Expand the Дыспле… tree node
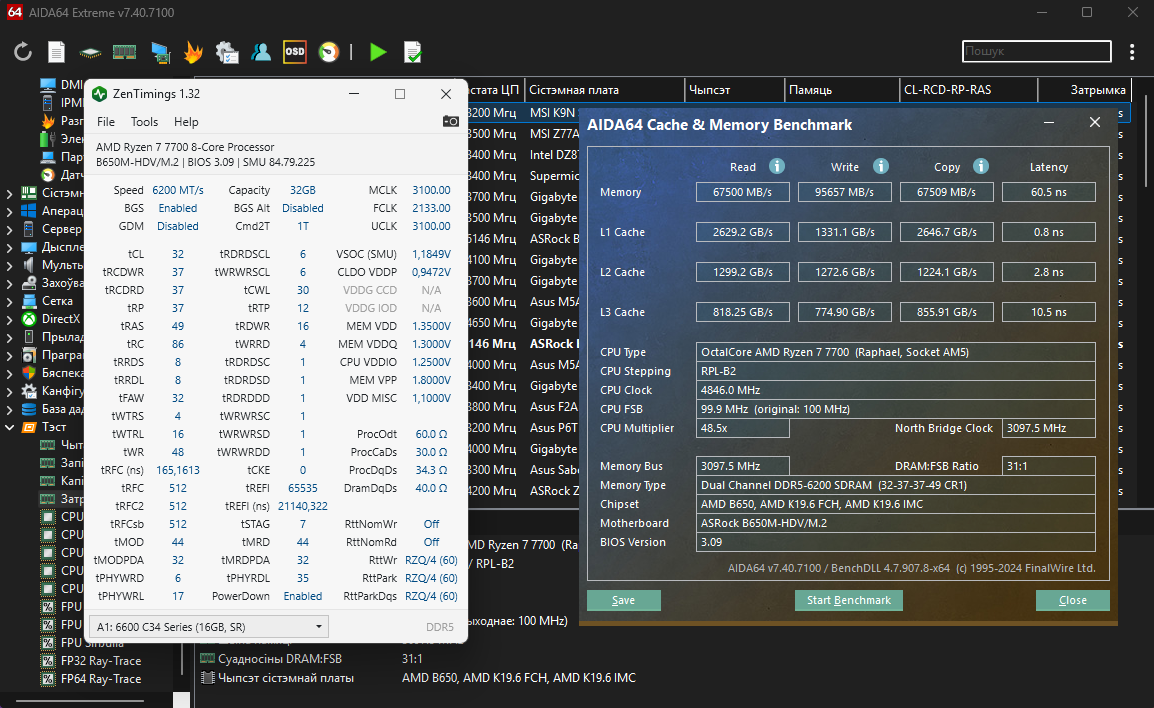 [x=10, y=247]
